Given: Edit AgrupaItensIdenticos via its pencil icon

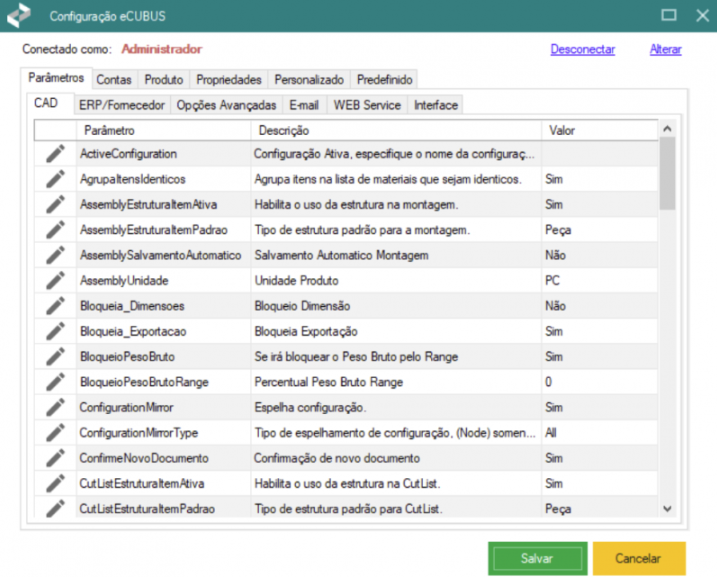Looking at the screenshot, I should pos(54,179).
